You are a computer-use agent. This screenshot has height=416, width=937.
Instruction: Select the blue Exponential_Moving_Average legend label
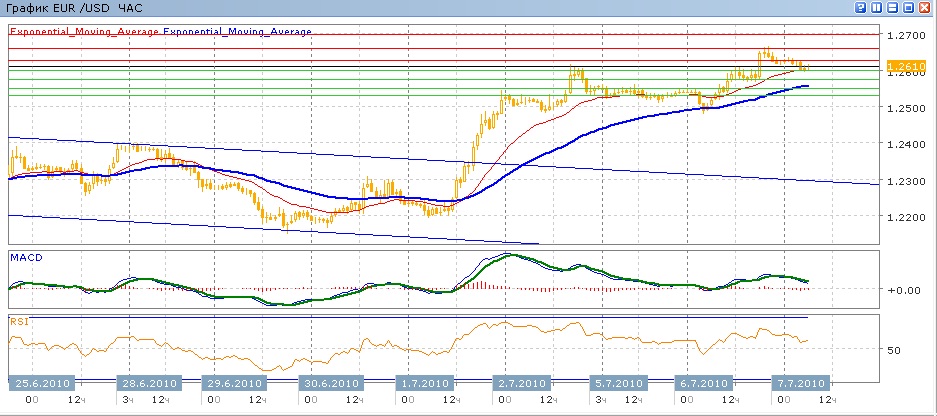(238, 31)
